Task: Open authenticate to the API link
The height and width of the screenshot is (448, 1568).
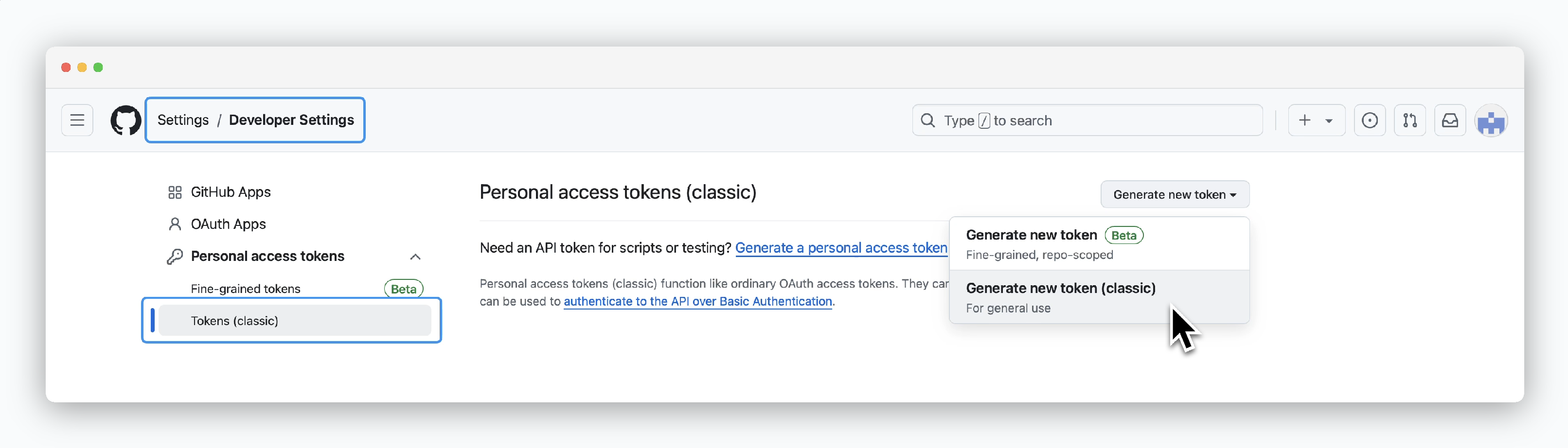Action: coord(697,302)
